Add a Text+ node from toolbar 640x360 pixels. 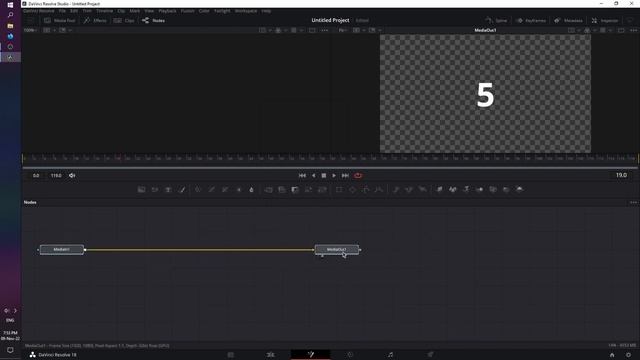(168, 189)
